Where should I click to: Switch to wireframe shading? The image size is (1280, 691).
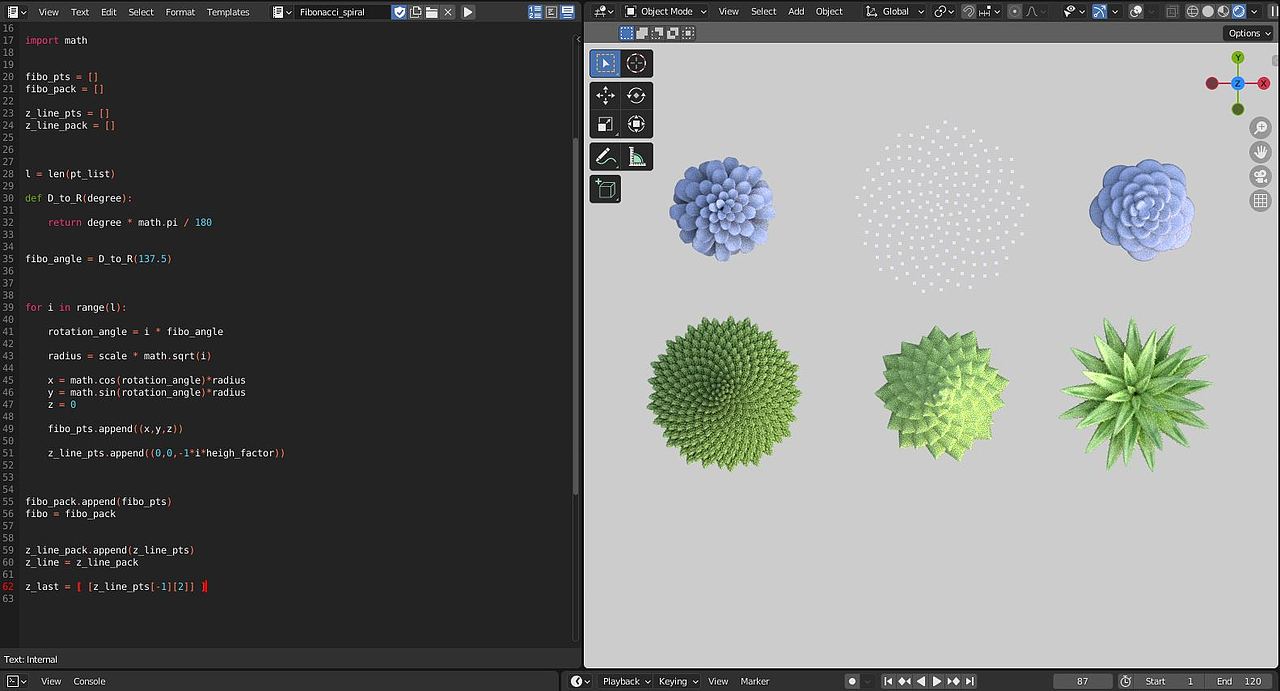tap(1192, 11)
